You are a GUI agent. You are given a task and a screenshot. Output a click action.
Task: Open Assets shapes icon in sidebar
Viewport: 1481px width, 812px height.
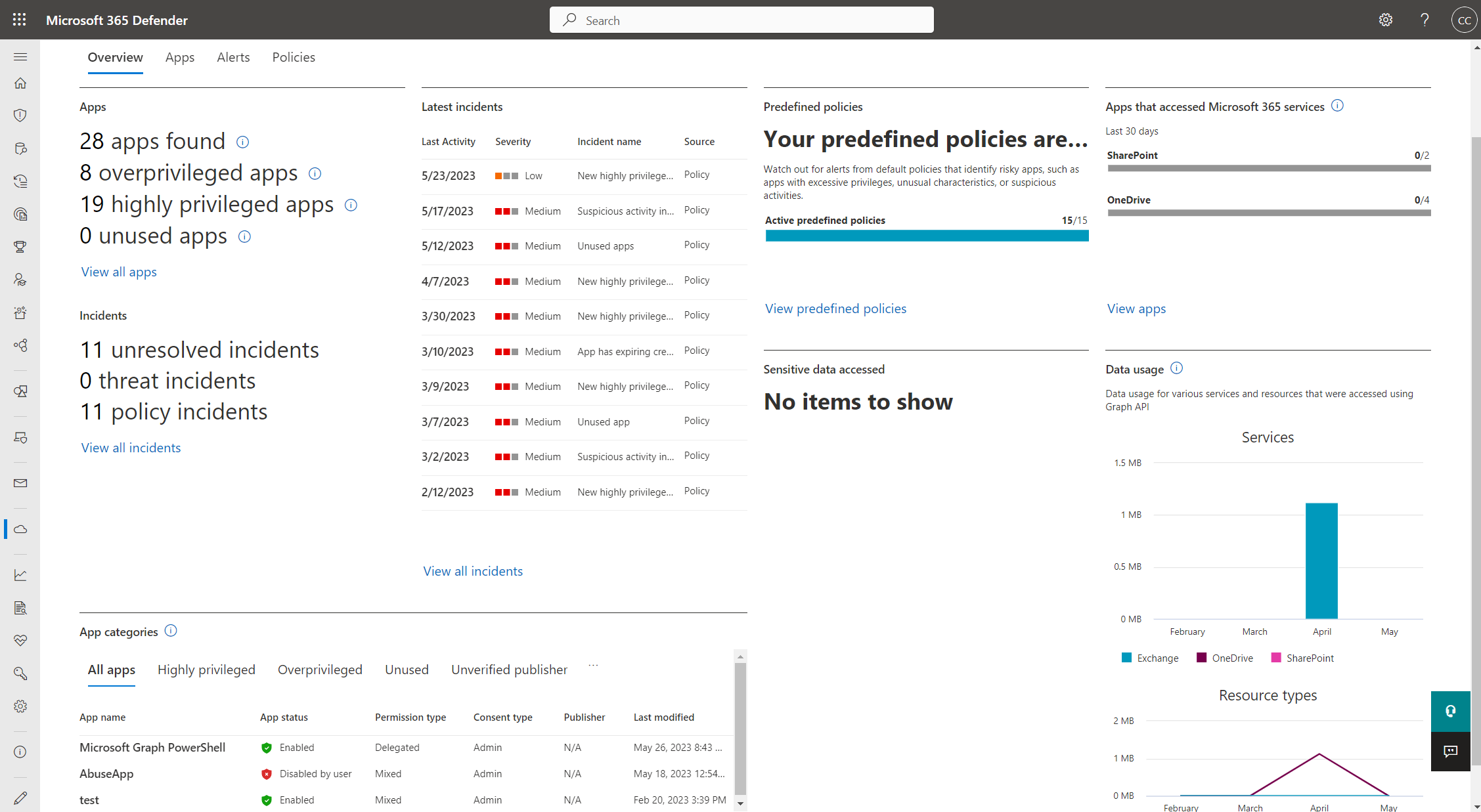pos(20,391)
